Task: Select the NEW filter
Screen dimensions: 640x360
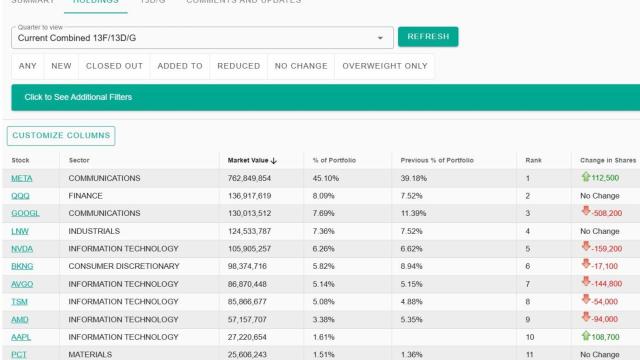Action: click(61, 66)
